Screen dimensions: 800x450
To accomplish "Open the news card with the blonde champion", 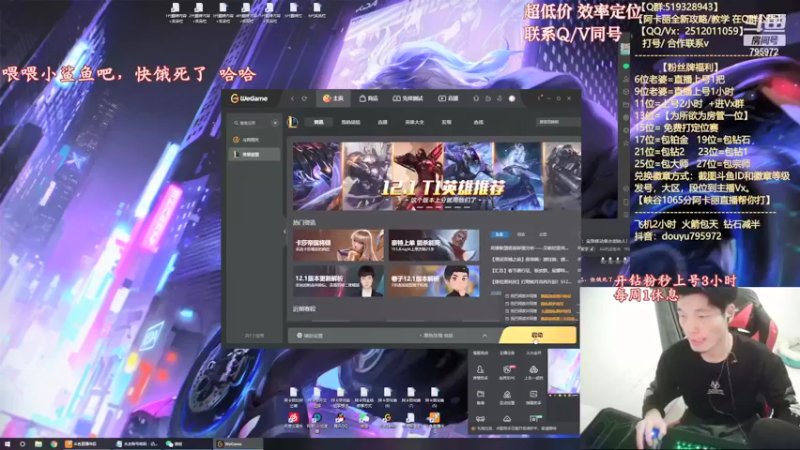I will (x=338, y=245).
